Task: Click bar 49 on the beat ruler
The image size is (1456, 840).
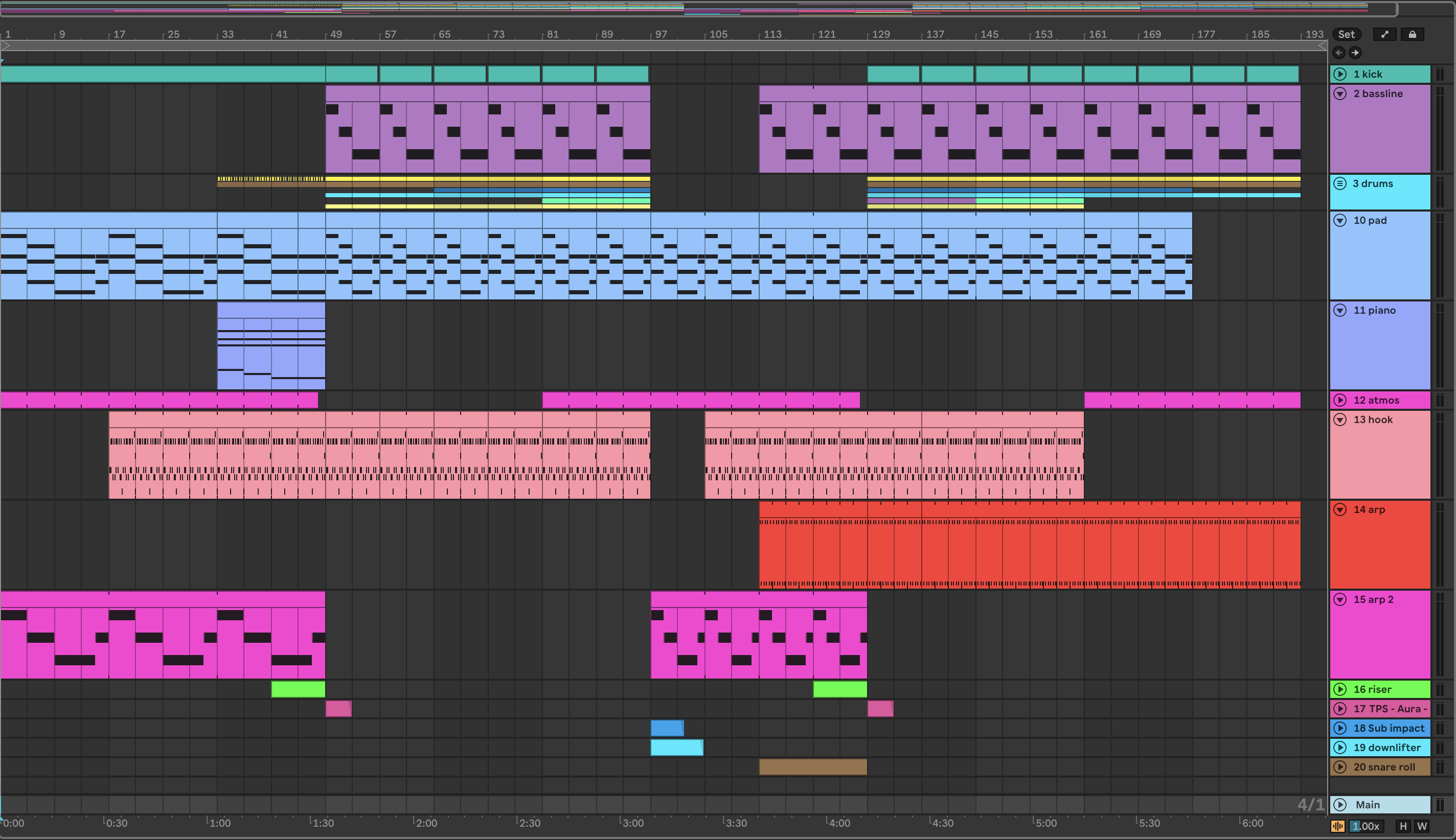Action: [x=336, y=34]
